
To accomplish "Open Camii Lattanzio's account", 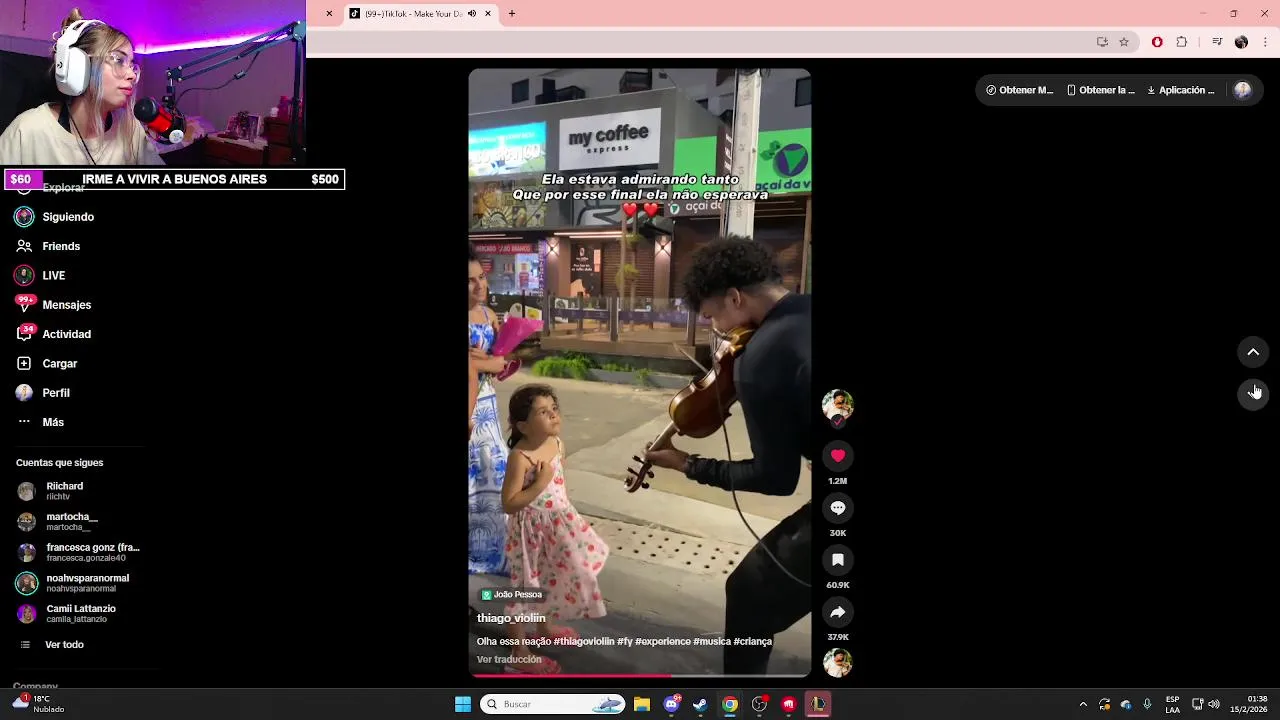I will [67, 613].
